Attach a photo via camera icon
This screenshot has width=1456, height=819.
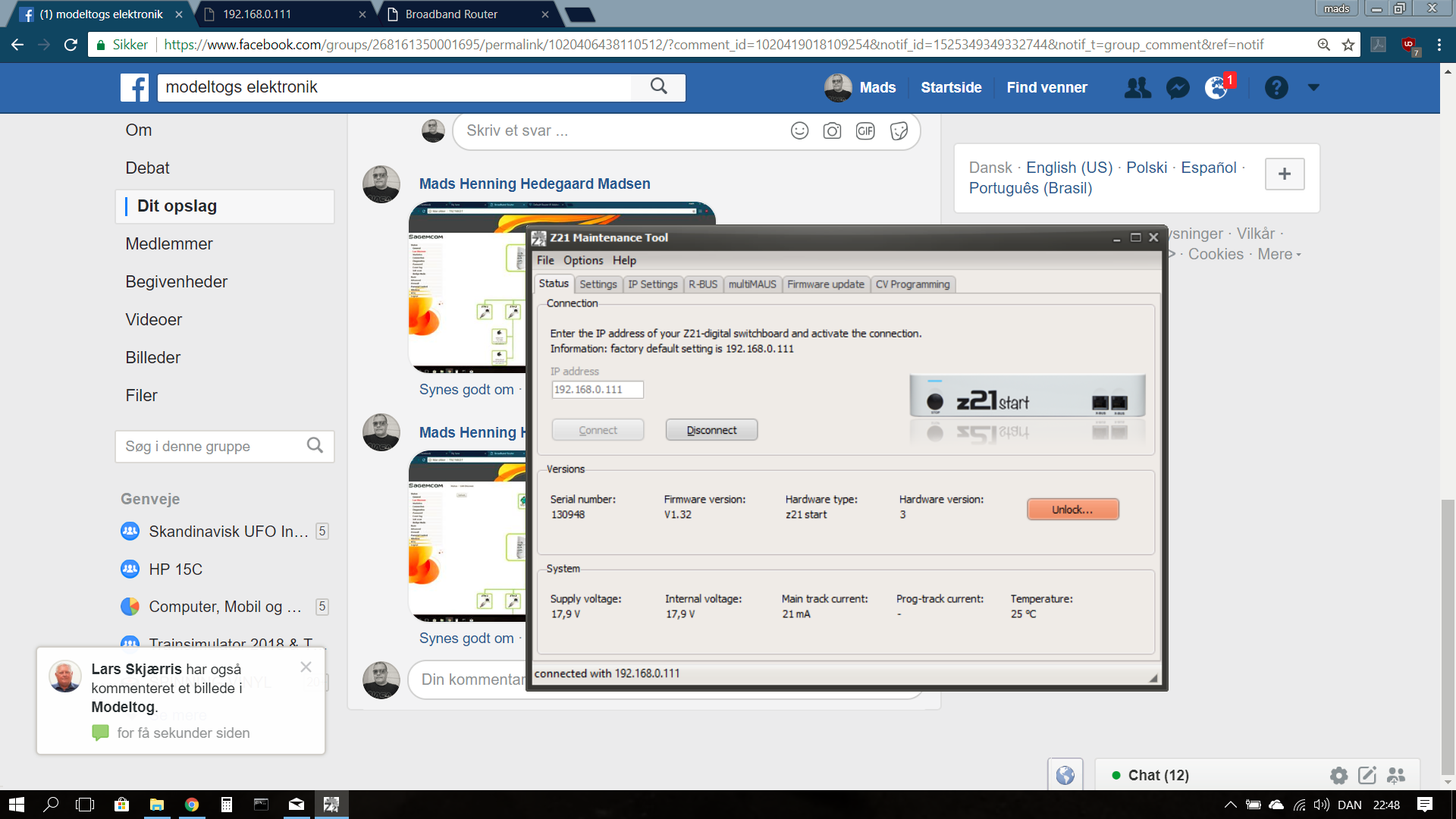coord(832,130)
